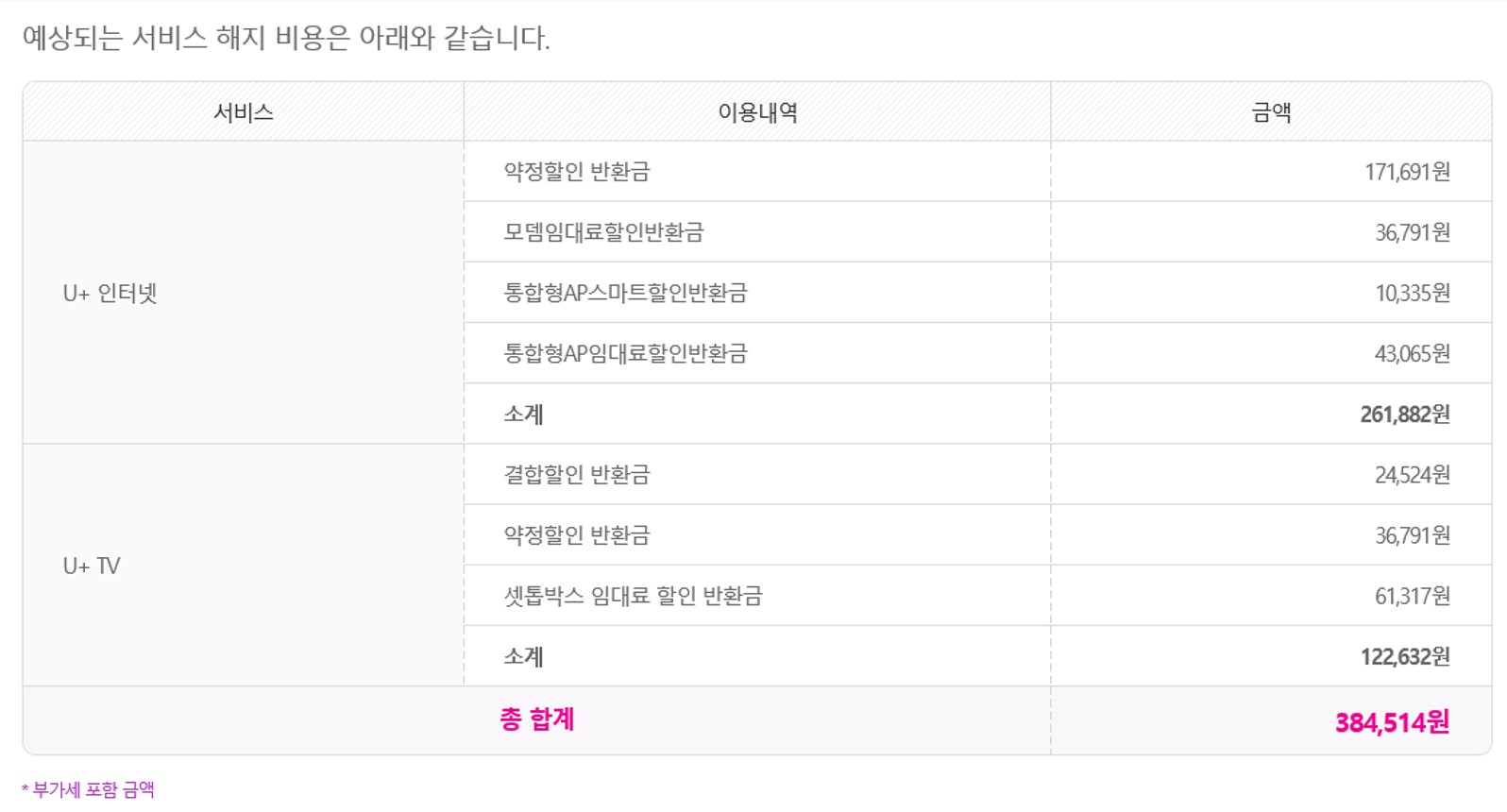Click the 24,524원 amount

click(x=1412, y=474)
